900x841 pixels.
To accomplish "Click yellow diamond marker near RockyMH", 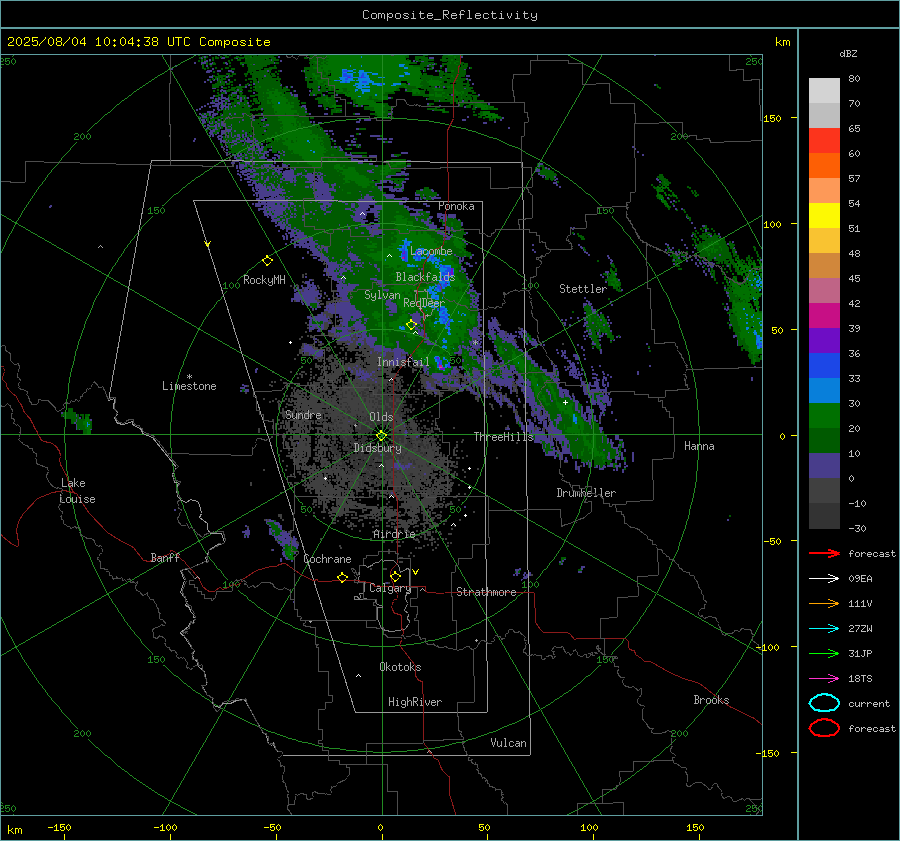I will coord(267,261).
